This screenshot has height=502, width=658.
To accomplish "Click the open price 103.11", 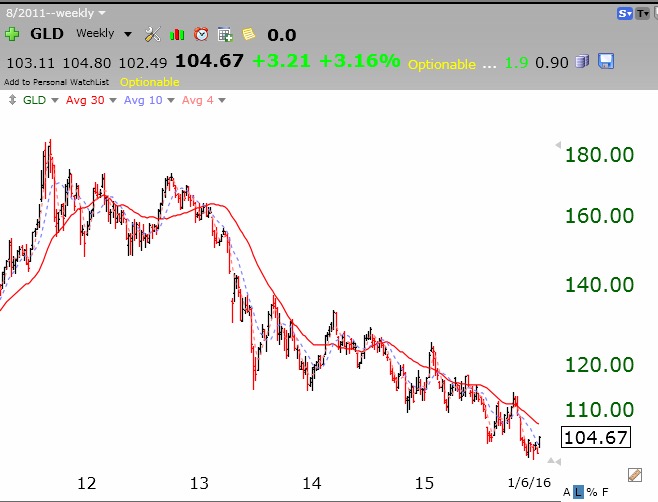I will point(31,63).
